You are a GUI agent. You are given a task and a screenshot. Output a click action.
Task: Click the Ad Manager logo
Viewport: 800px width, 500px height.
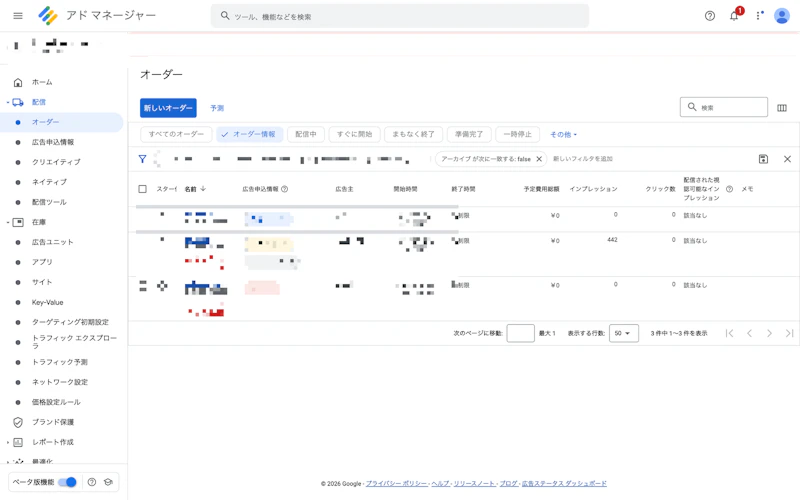[x=47, y=16]
